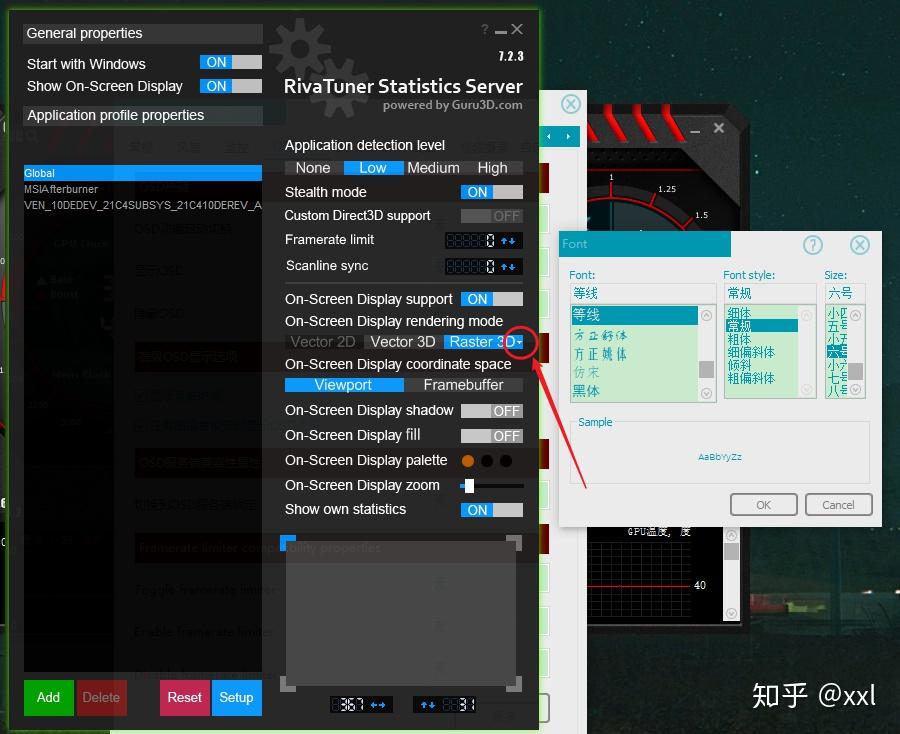
Task: Toggle Start with Windows switch
Action: click(231, 62)
